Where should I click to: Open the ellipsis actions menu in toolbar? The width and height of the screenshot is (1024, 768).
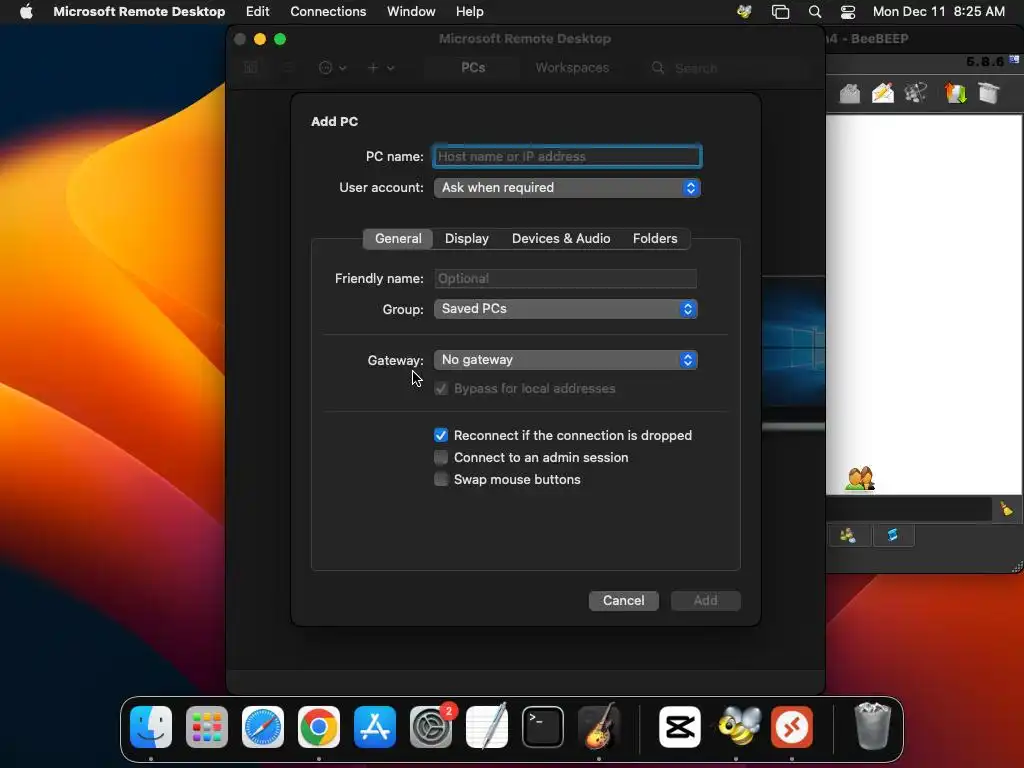332,68
